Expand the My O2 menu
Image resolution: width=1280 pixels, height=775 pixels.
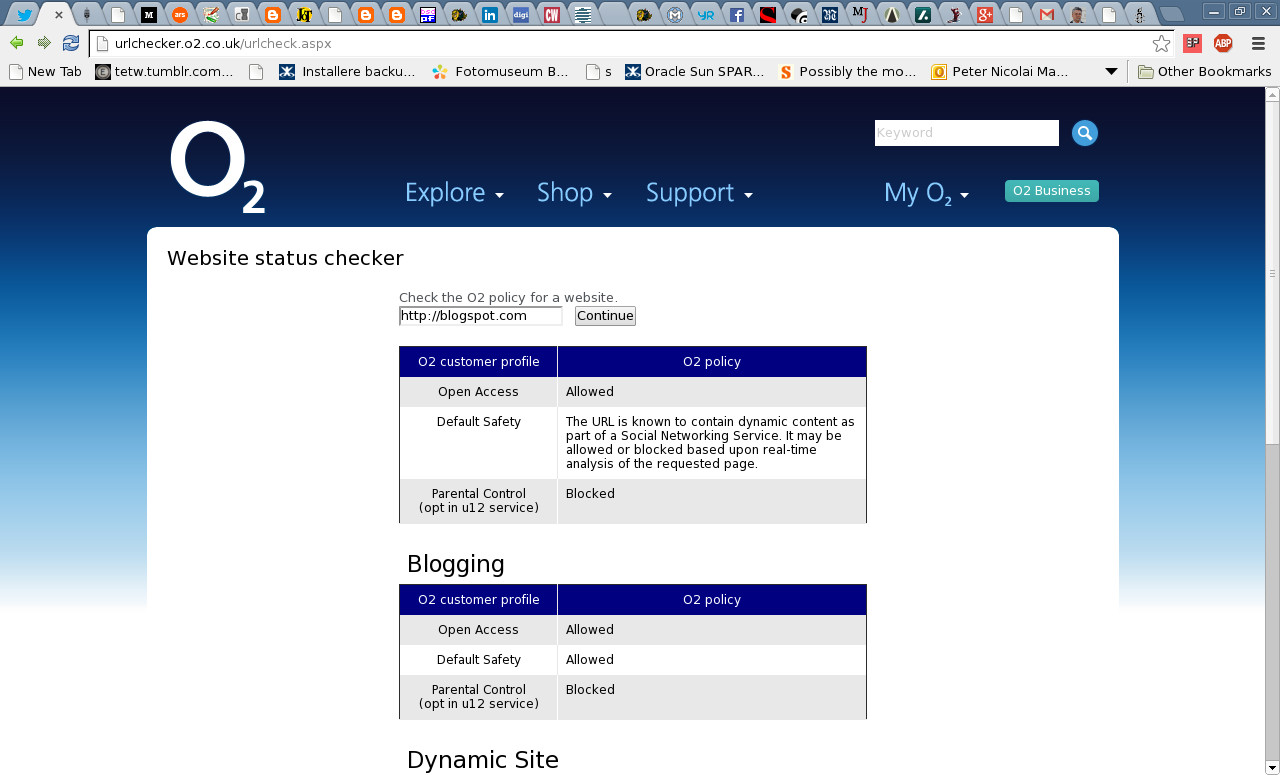(x=926, y=193)
